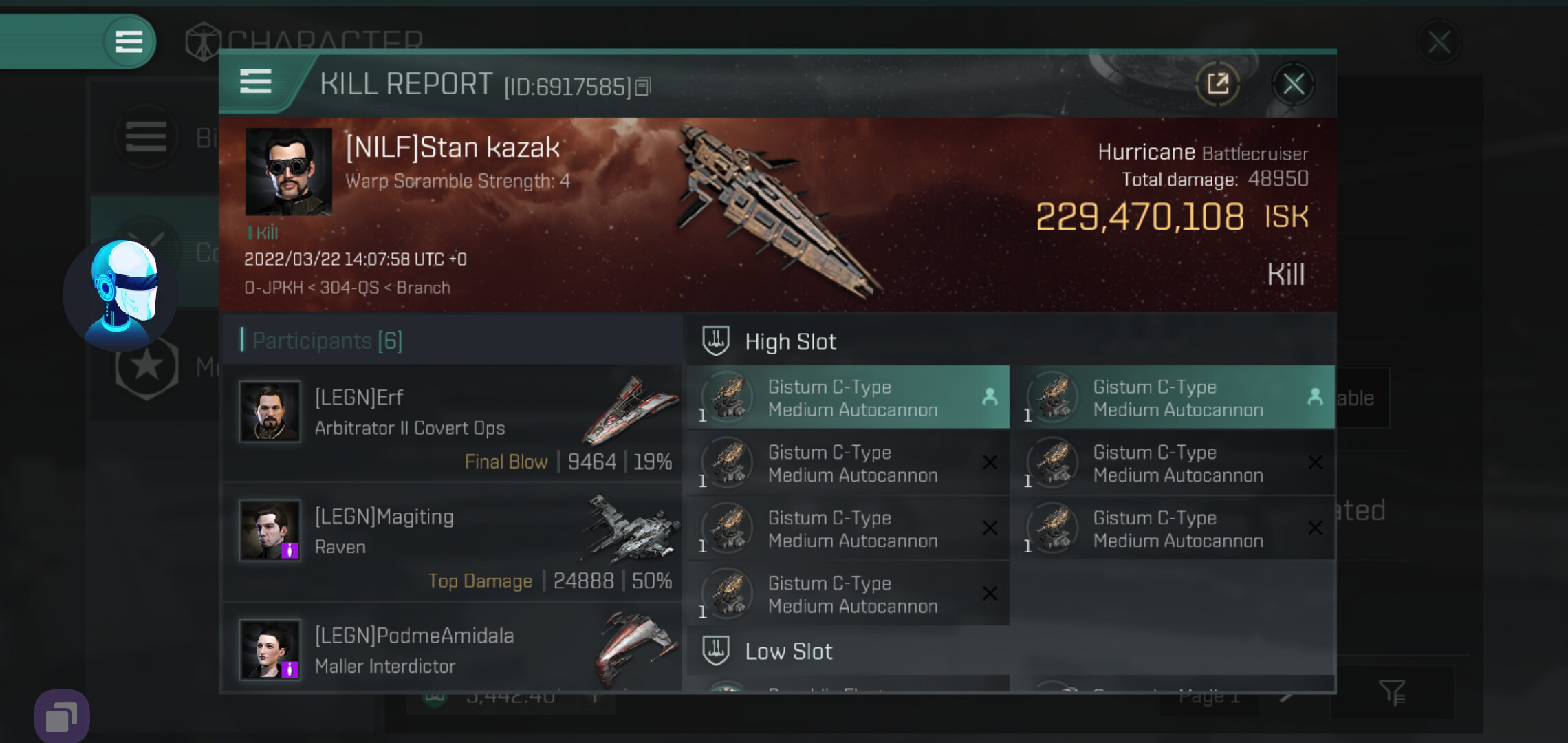Click the 0-JPKH system location link

273,288
